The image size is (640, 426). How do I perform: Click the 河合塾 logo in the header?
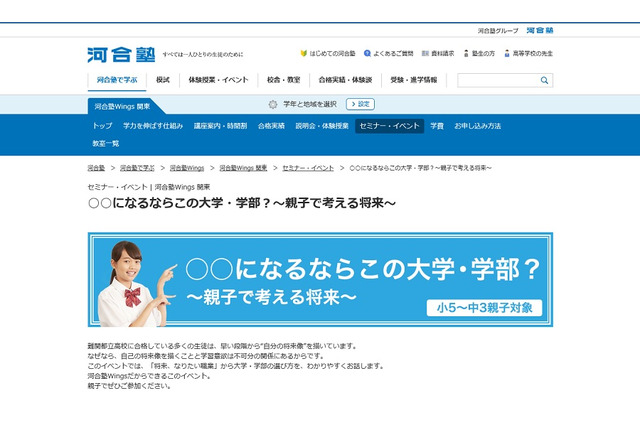121,55
